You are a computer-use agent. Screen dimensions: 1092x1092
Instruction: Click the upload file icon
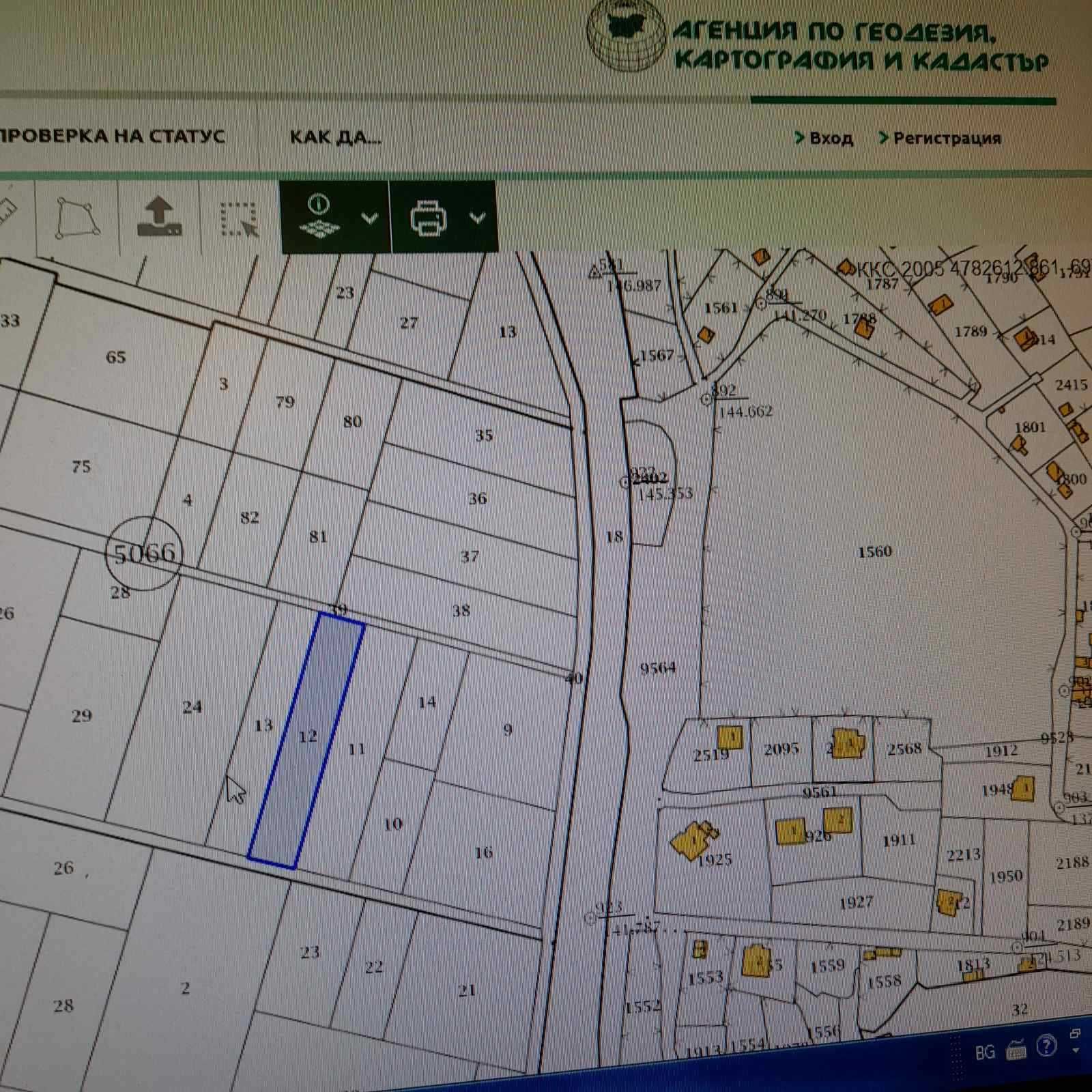[x=160, y=217]
